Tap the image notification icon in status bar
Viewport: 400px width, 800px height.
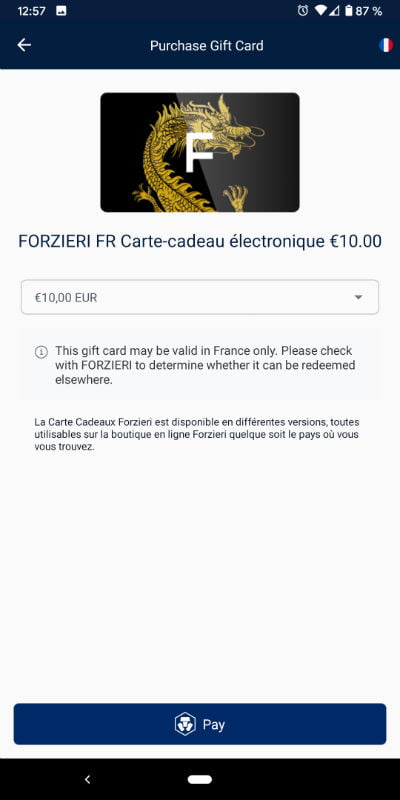click(61, 11)
